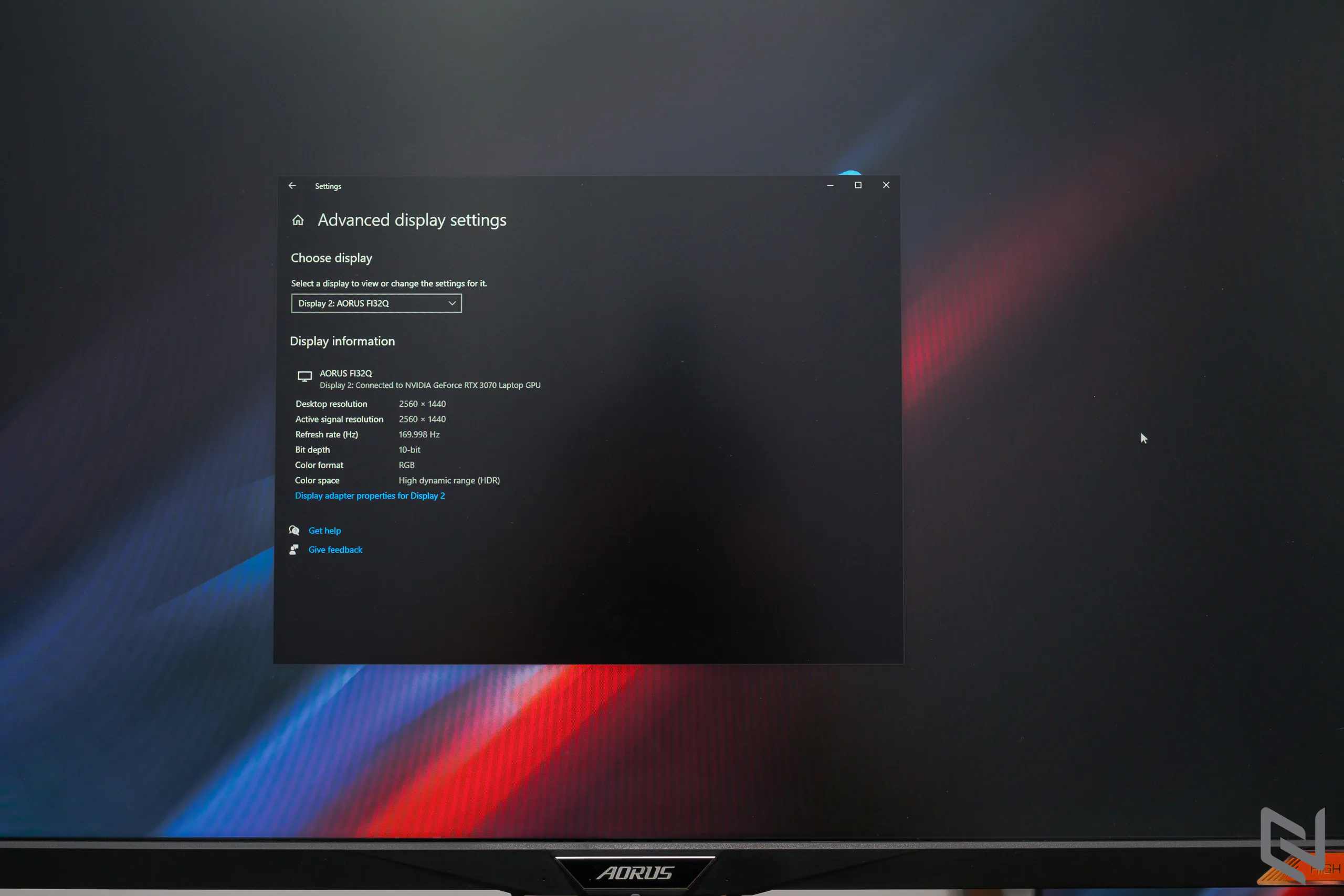Close the Settings window
The height and width of the screenshot is (896, 1344).
click(886, 185)
